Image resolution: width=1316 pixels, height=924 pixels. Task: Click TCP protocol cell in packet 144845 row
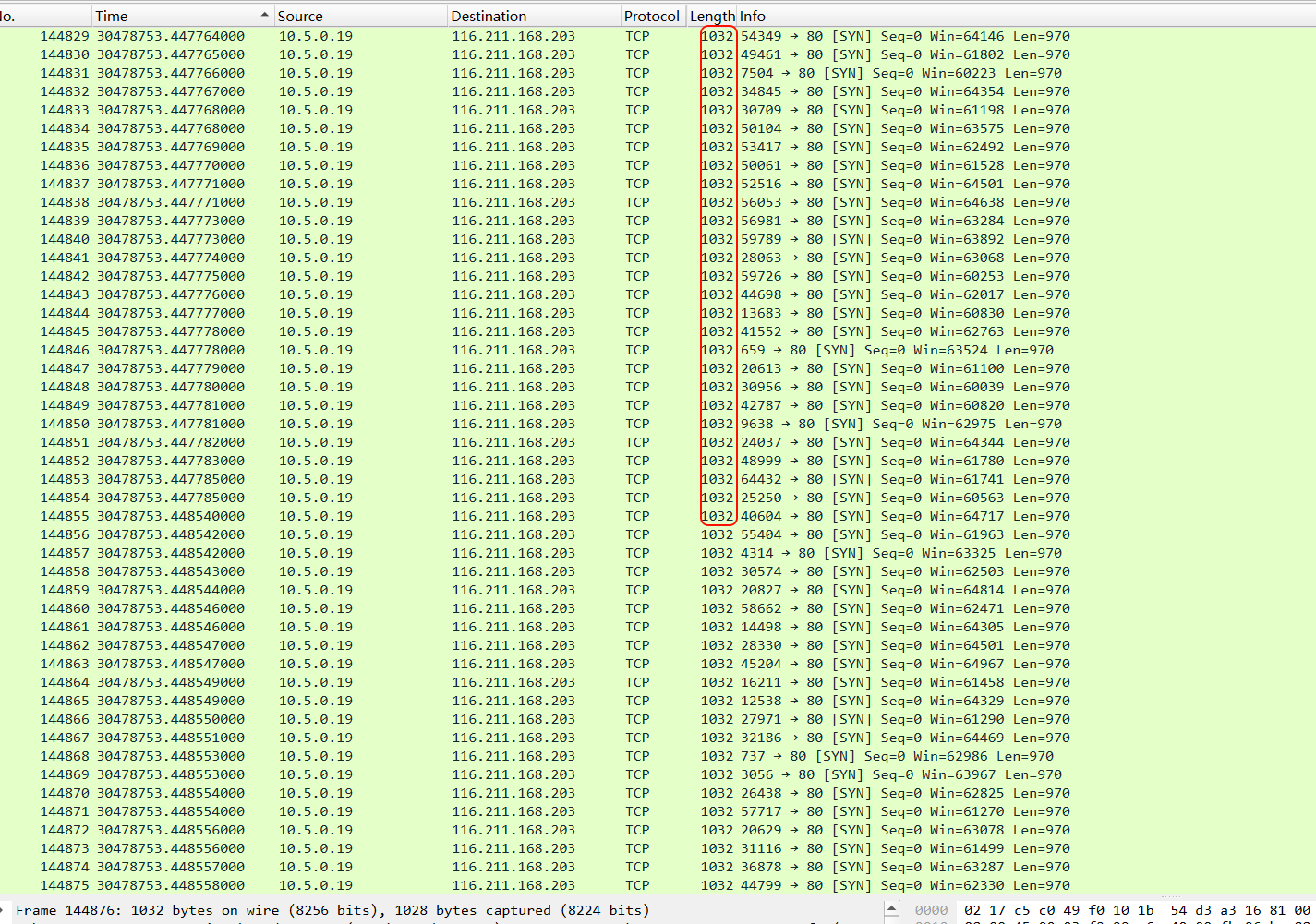(x=637, y=331)
